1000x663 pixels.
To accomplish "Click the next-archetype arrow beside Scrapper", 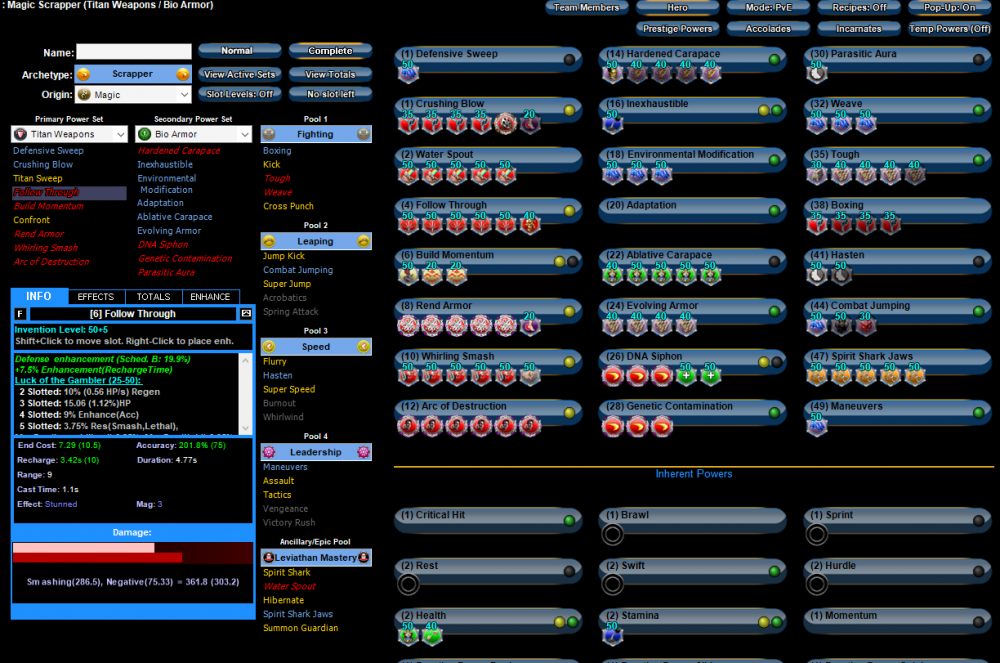I will tap(183, 74).
